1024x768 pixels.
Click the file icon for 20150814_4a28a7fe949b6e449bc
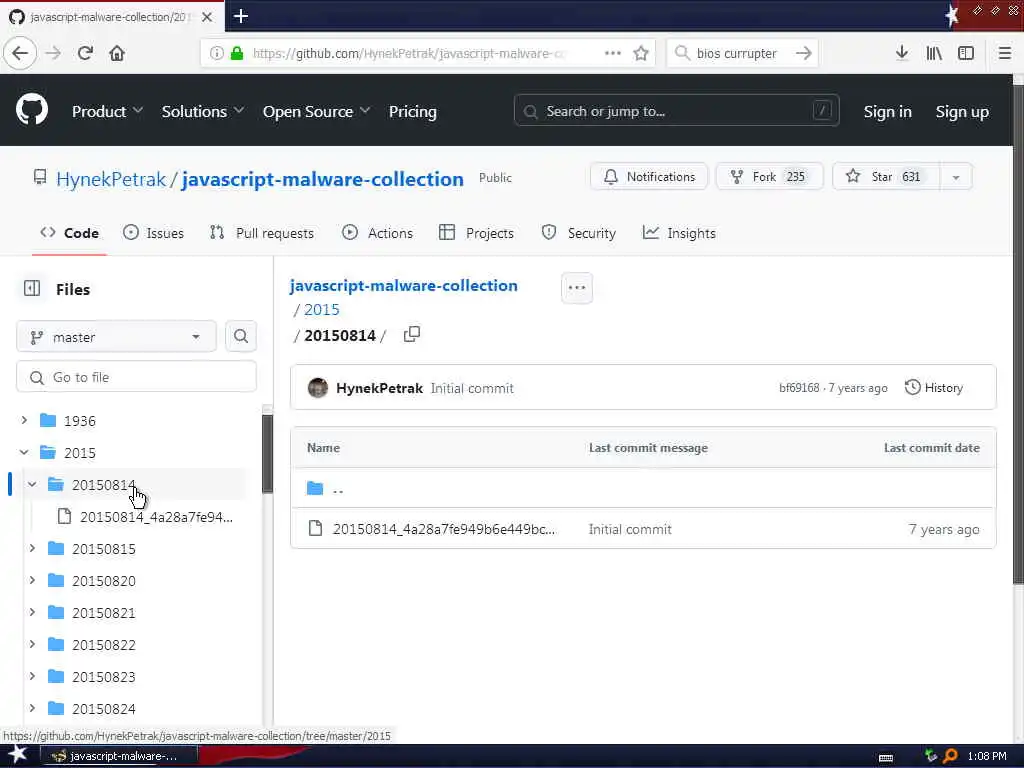point(315,528)
